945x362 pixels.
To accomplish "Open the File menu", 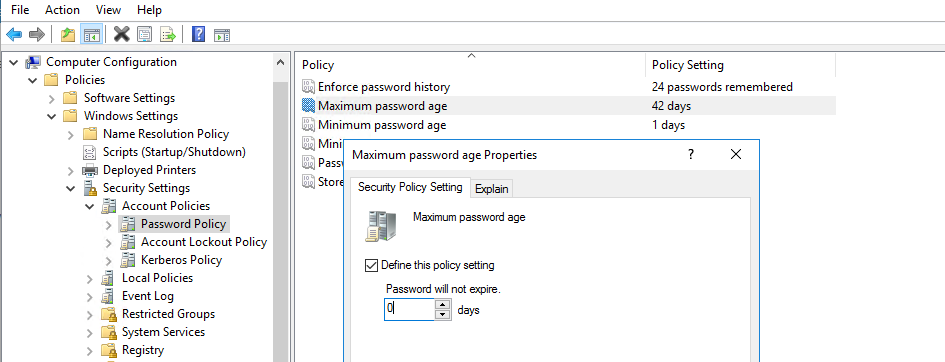I will tap(20, 10).
